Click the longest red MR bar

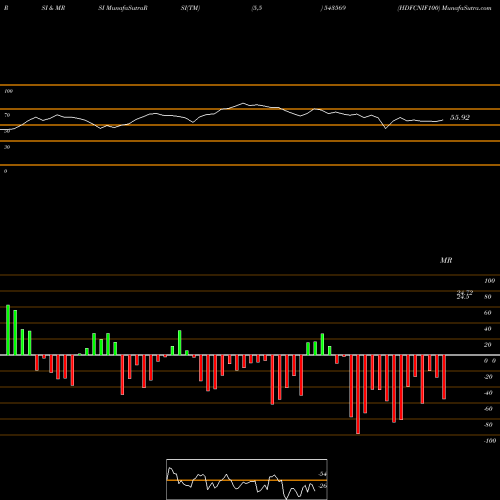[358, 394]
